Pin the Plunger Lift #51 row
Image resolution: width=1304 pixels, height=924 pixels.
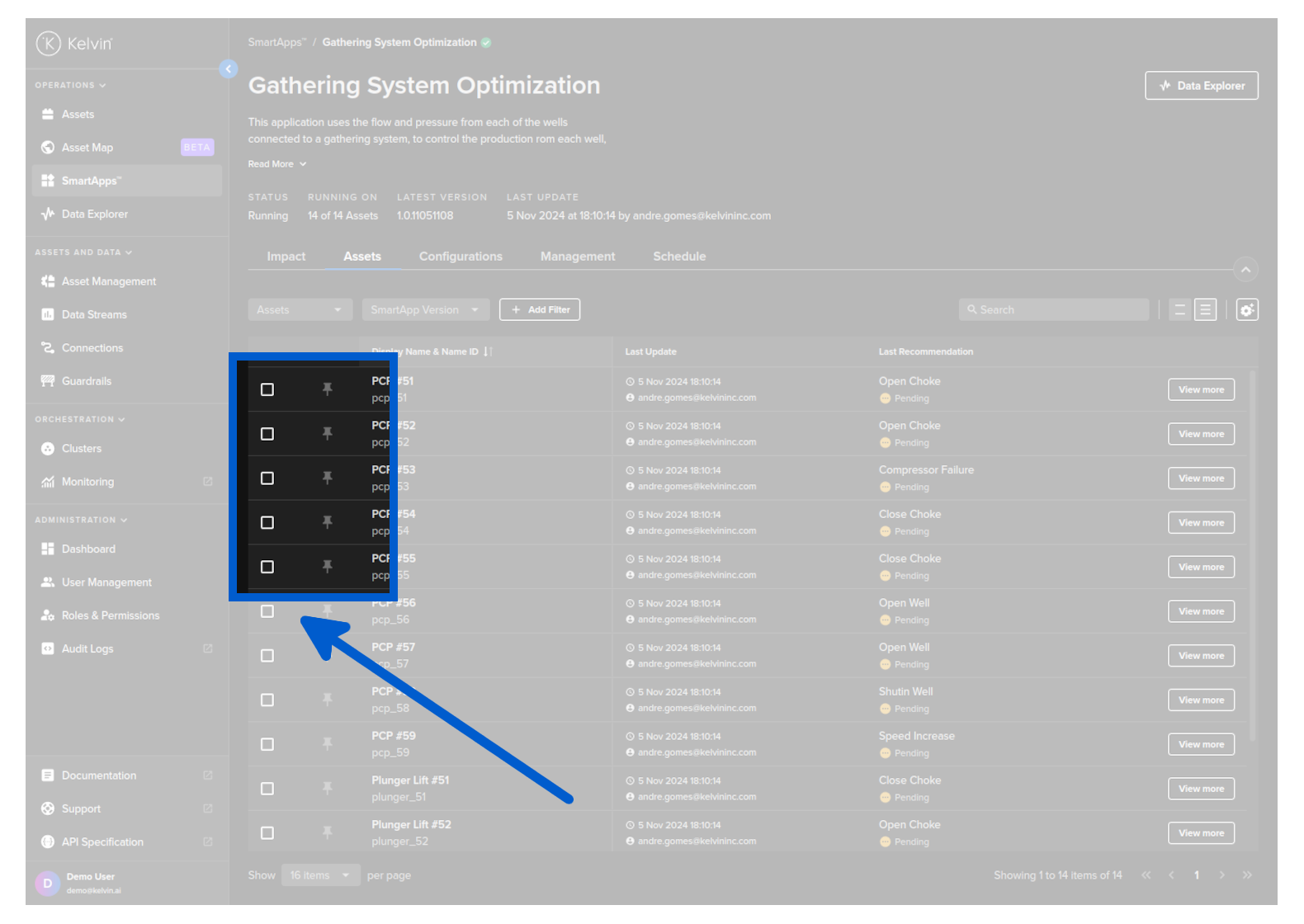pyautogui.click(x=328, y=789)
